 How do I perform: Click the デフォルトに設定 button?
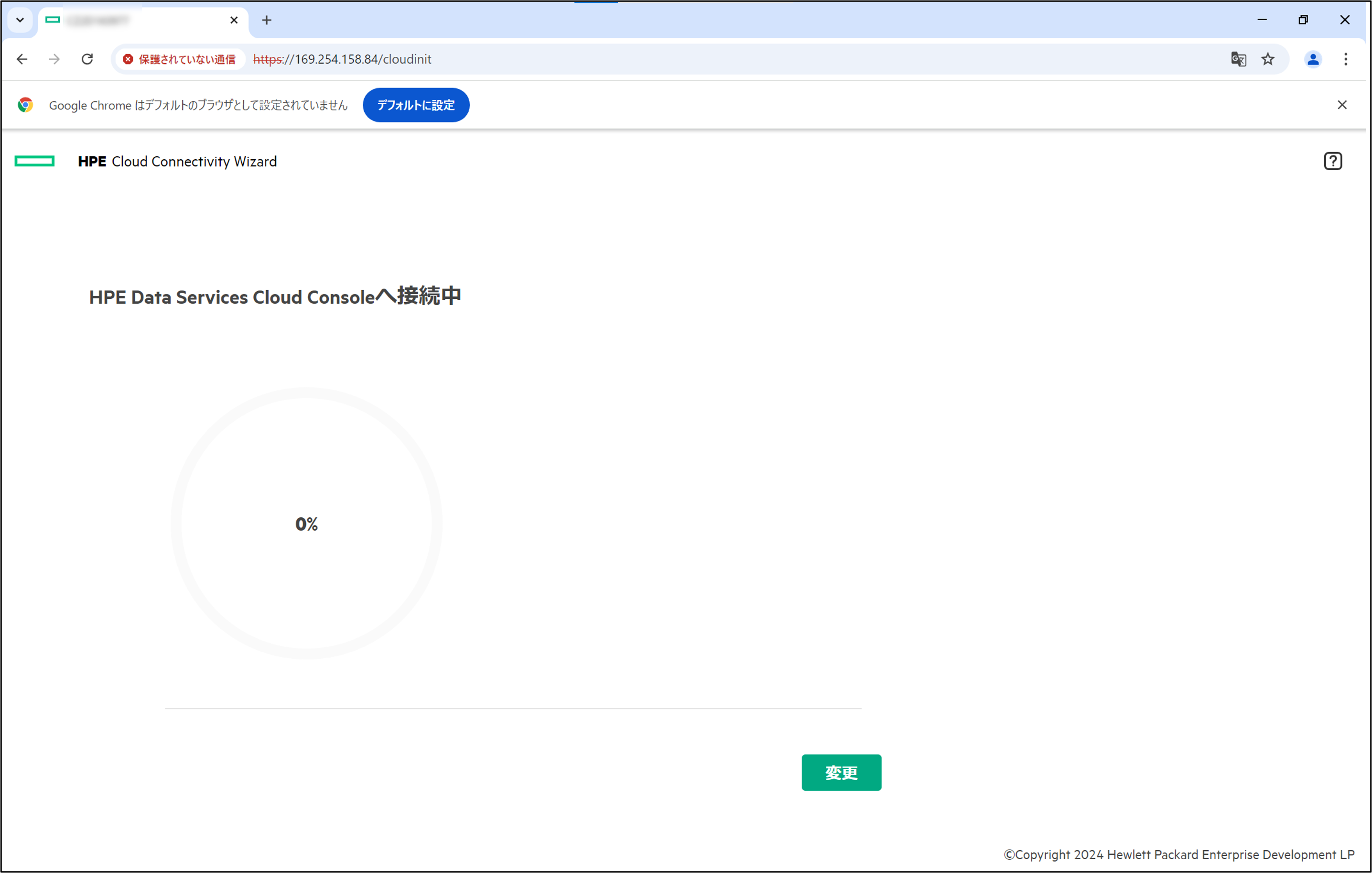point(416,105)
